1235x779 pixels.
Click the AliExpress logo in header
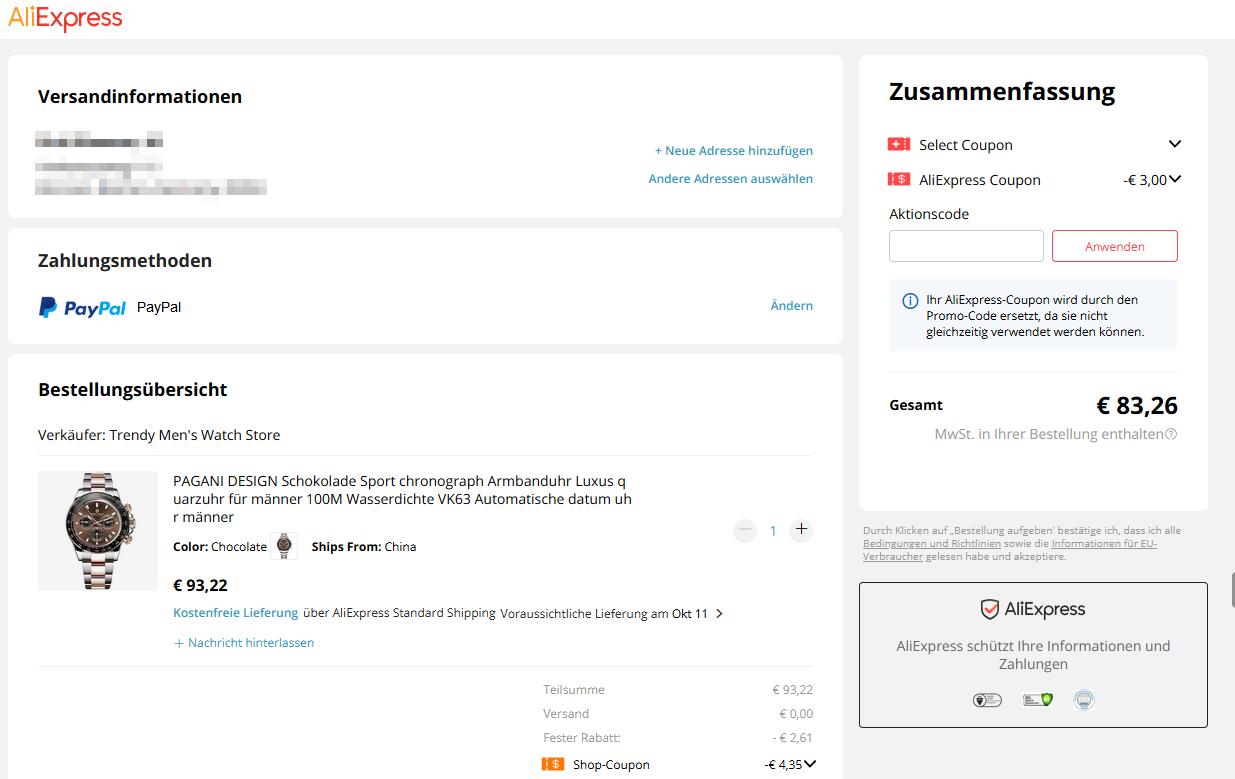[65, 18]
